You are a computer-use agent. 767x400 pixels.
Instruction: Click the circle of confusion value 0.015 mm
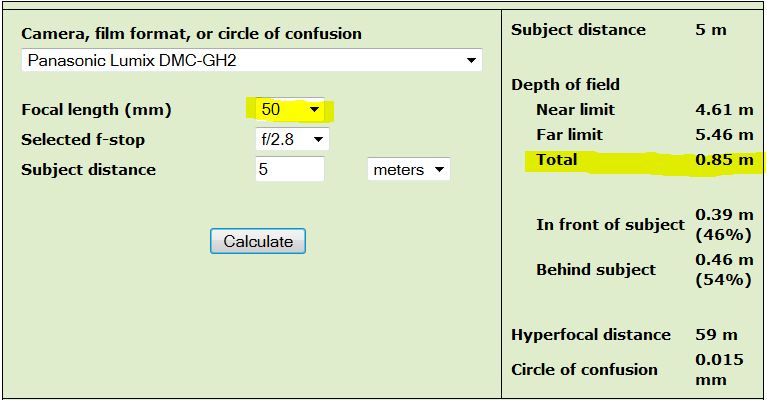click(x=720, y=369)
